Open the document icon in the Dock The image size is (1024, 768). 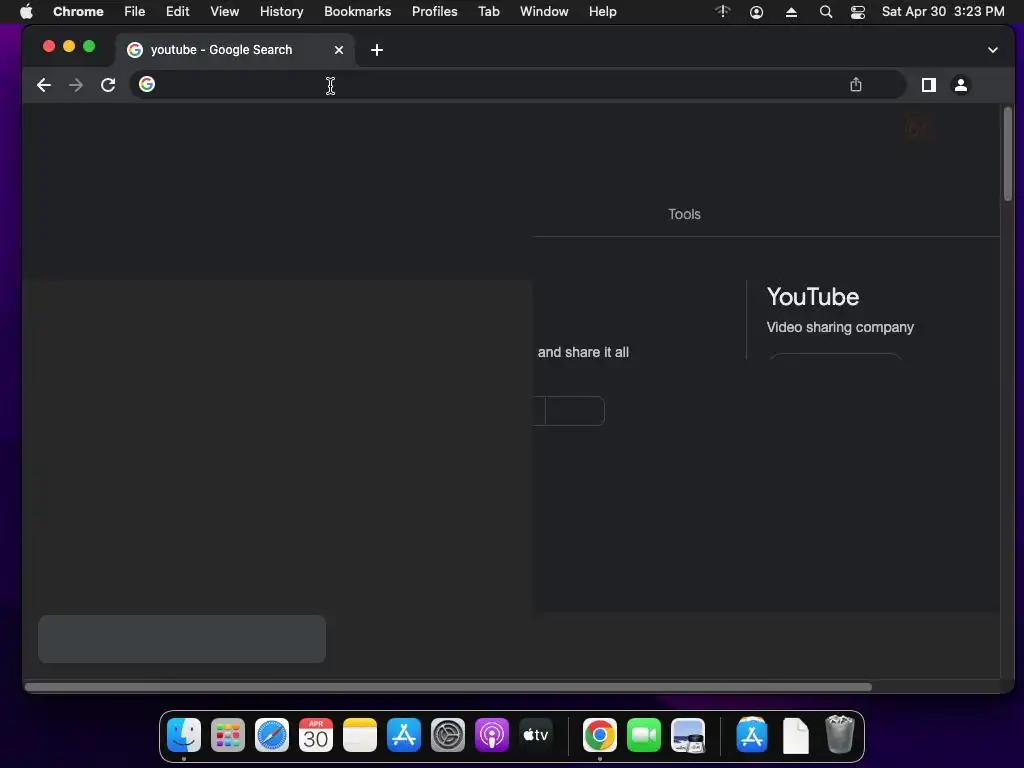pyautogui.click(x=795, y=735)
